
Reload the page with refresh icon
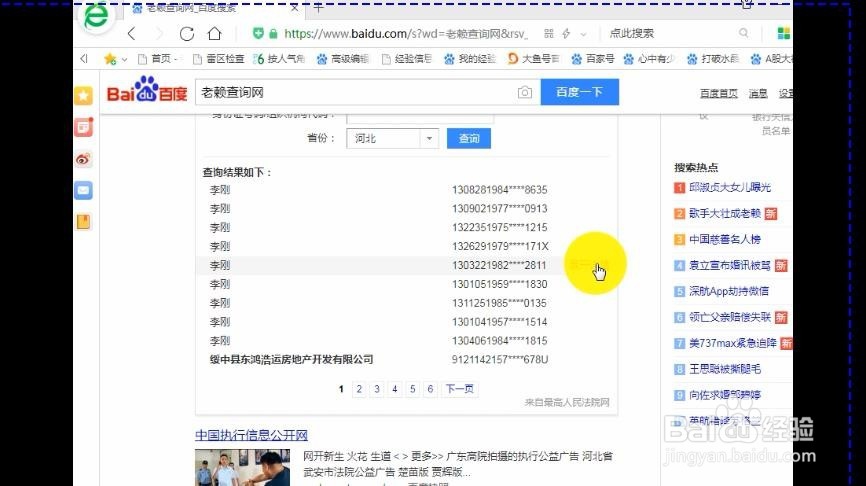coord(187,34)
